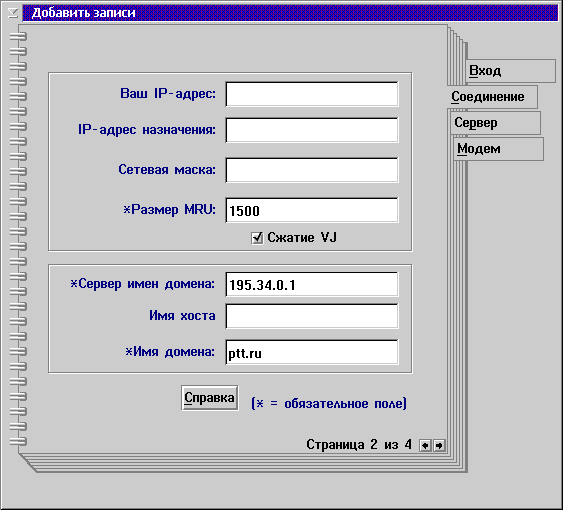Click the IP-адрес назначения field
The height and width of the screenshot is (510, 563).
[312, 130]
